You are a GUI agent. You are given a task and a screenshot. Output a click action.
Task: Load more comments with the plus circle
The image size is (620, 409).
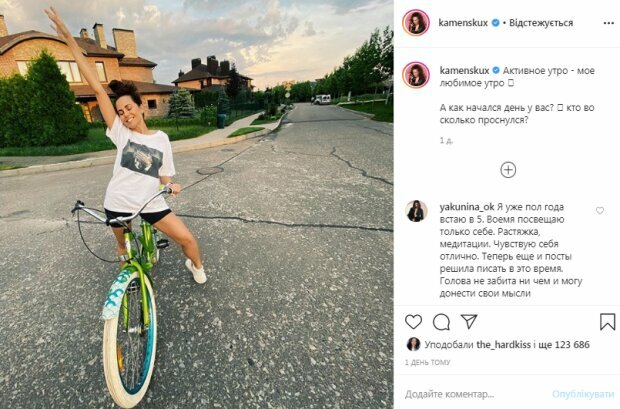click(508, 170)
